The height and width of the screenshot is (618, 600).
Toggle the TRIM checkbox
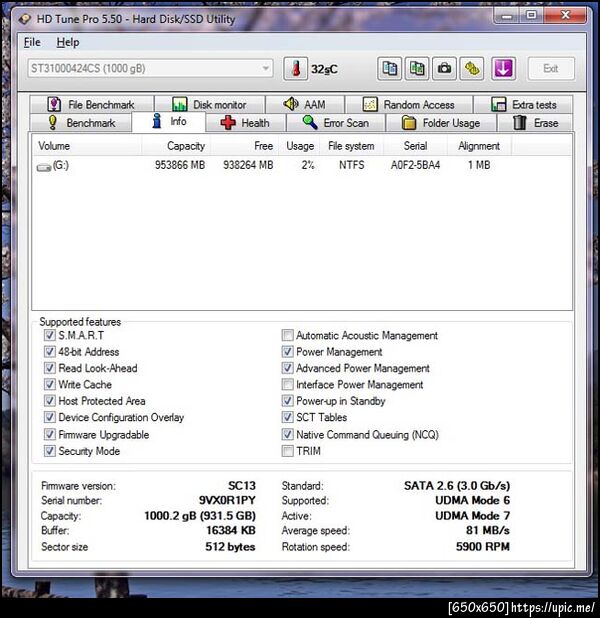tap(287, 451)
